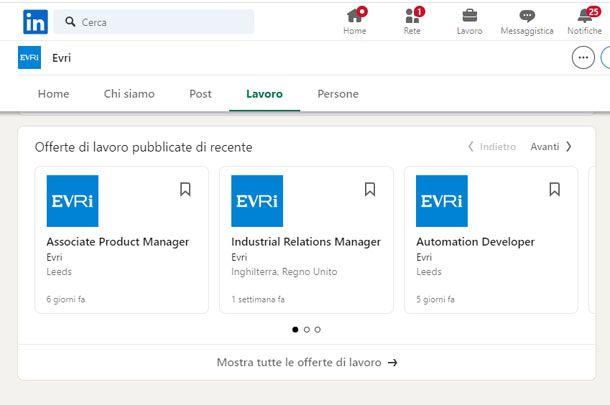Switch to the Post tab
This screenshot has width=610, height=405.
click(x=200, y=94)
